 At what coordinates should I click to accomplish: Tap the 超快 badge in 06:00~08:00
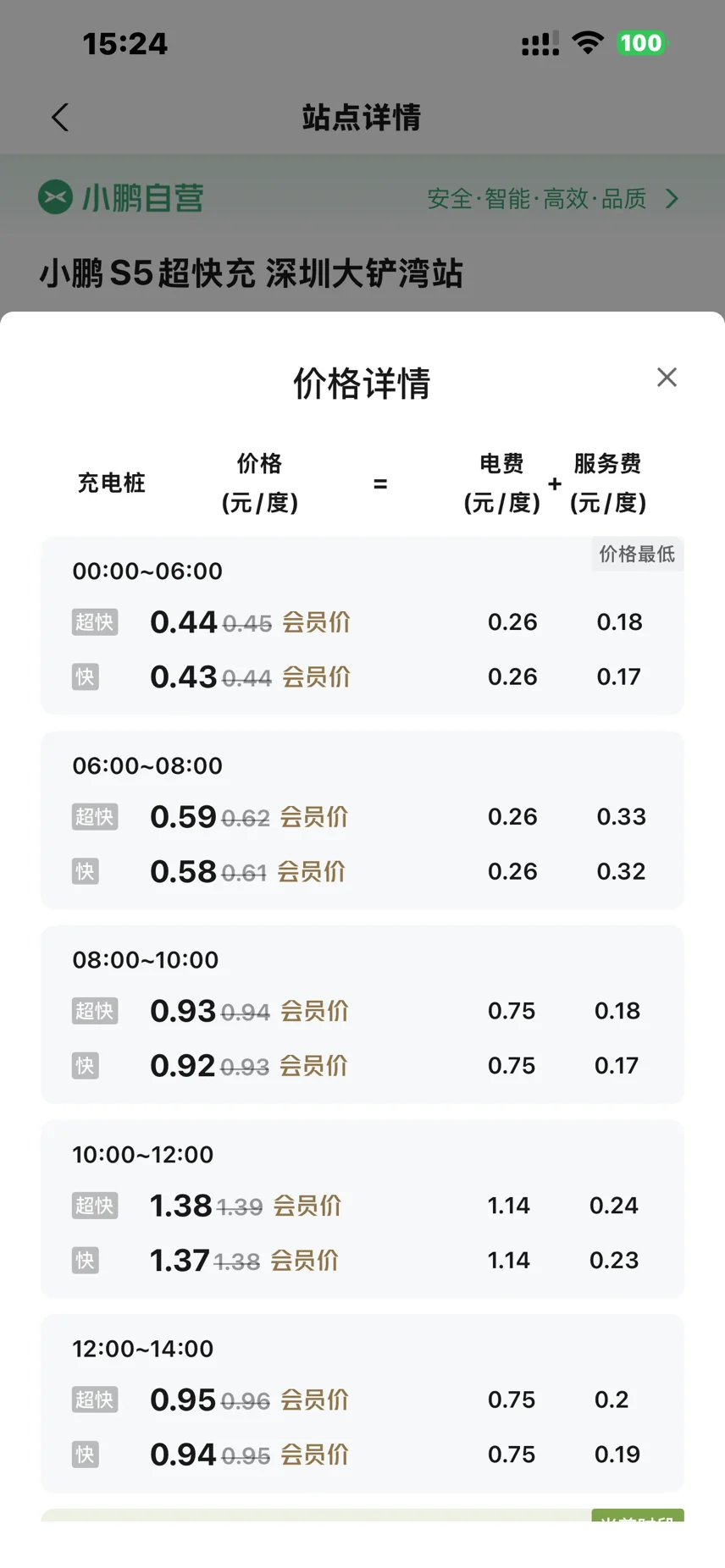pos(94,817)
